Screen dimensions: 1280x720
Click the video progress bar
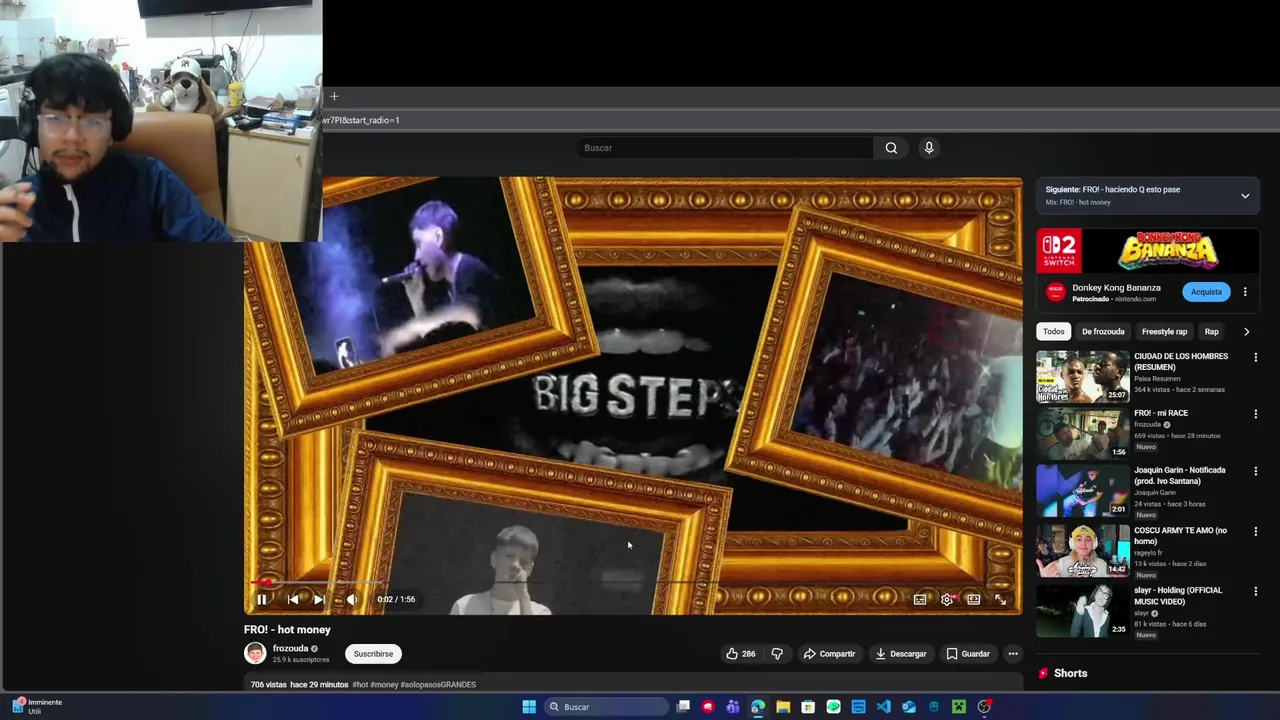click(x=633, y=582)
